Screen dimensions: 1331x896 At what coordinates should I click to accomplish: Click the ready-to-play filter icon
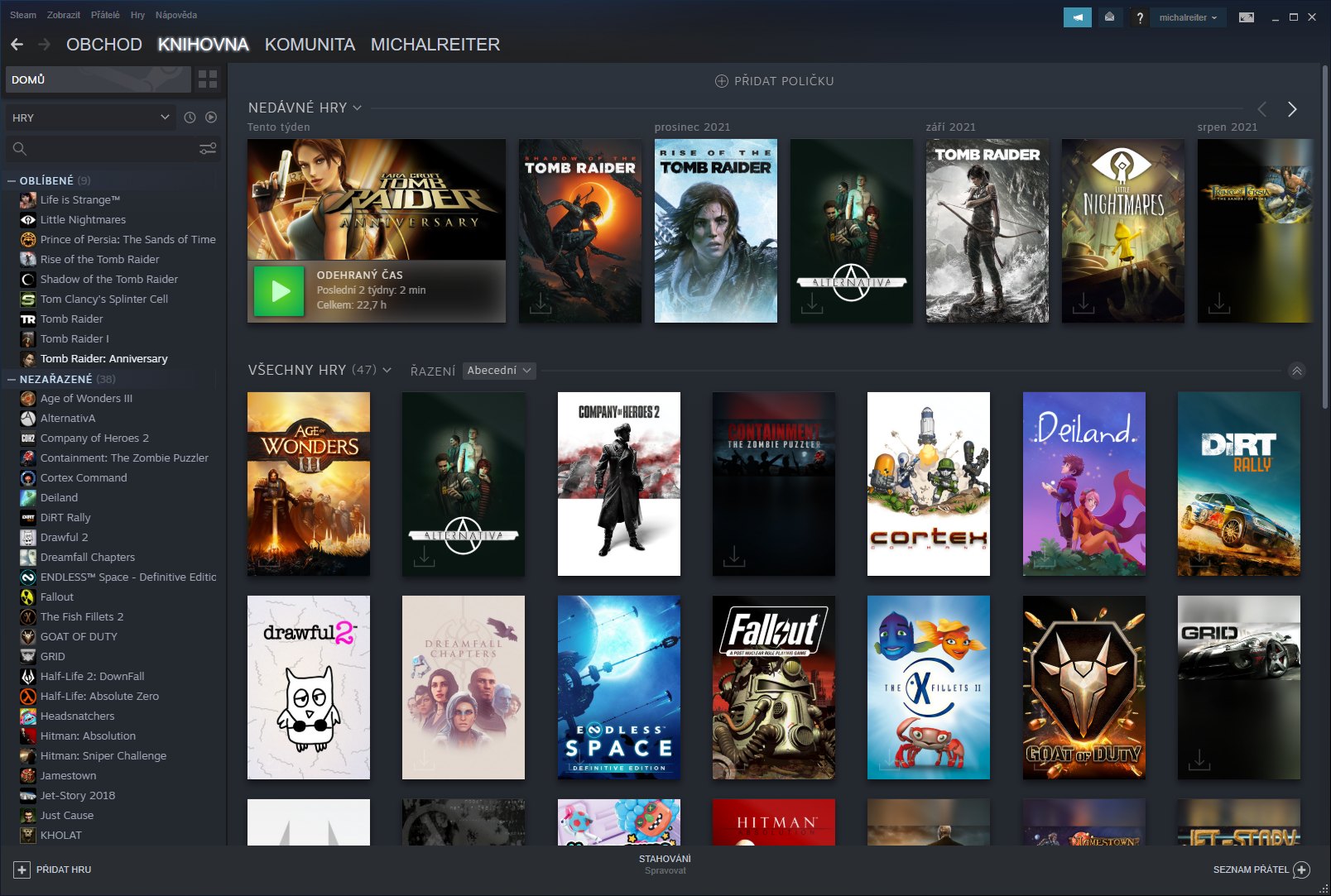(211, 117)
